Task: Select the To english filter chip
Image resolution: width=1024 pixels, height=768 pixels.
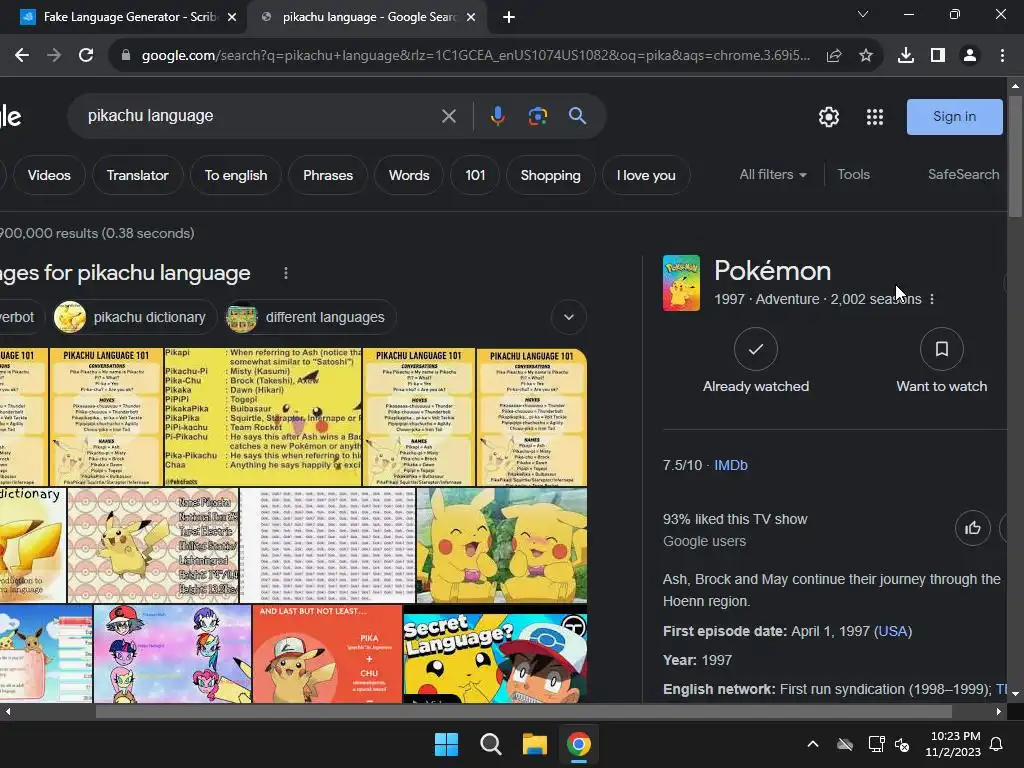Action: [x=236, y=175]
